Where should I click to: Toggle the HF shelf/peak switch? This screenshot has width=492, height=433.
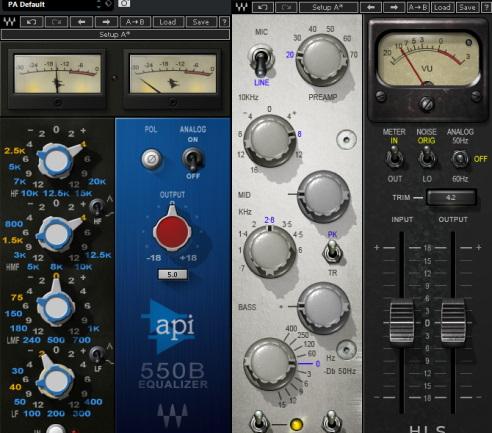click(x=97, y=207)
